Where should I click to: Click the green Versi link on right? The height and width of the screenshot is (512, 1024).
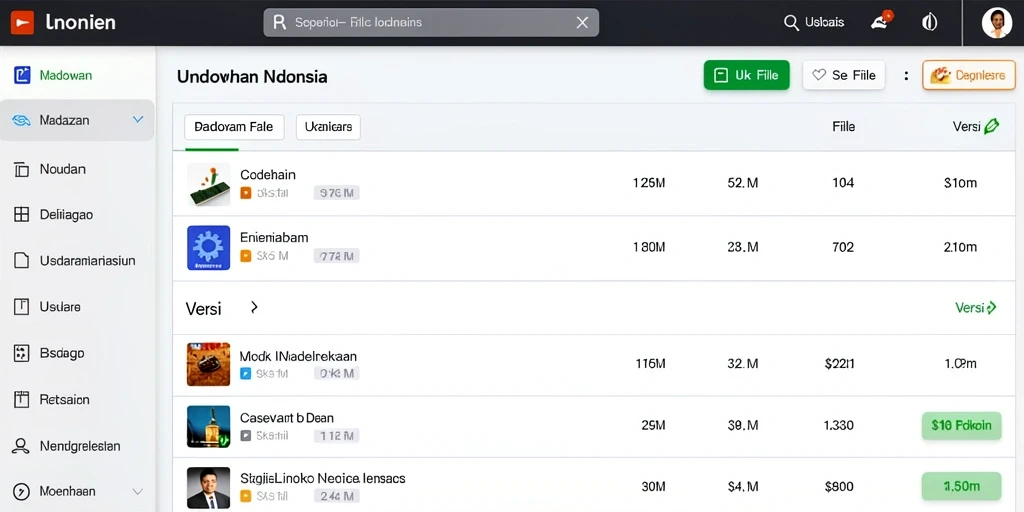tap(976, 308)
